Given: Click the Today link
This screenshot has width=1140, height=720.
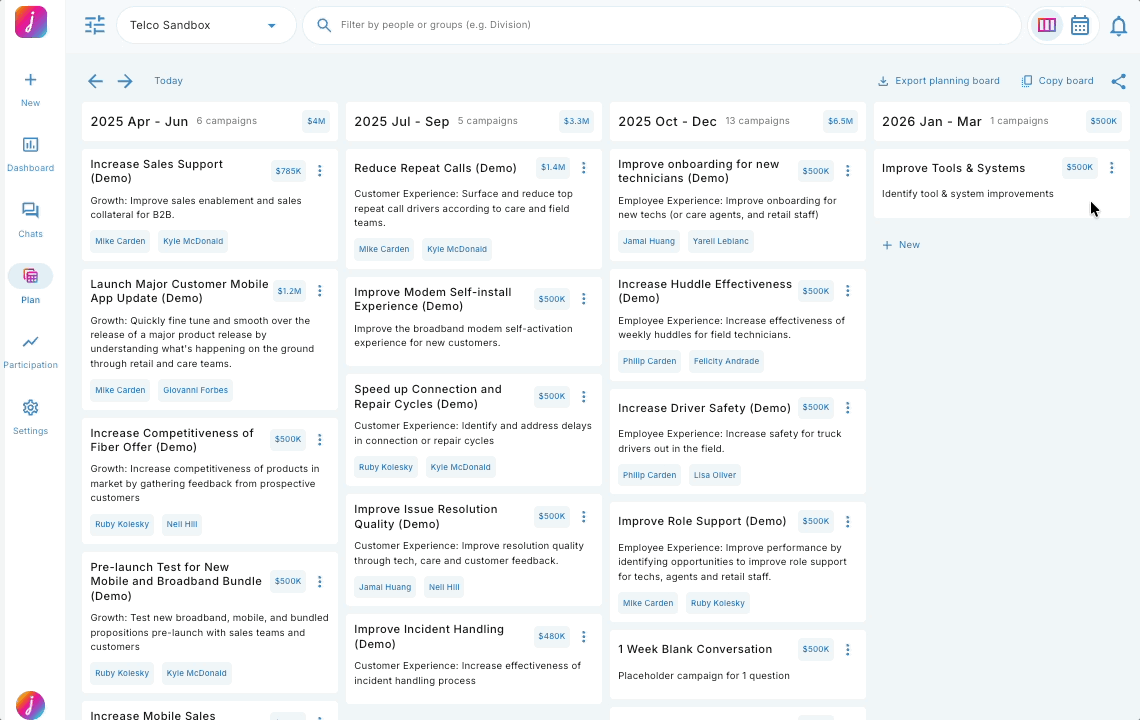Looking at the screenshot, I should point(168,81).
